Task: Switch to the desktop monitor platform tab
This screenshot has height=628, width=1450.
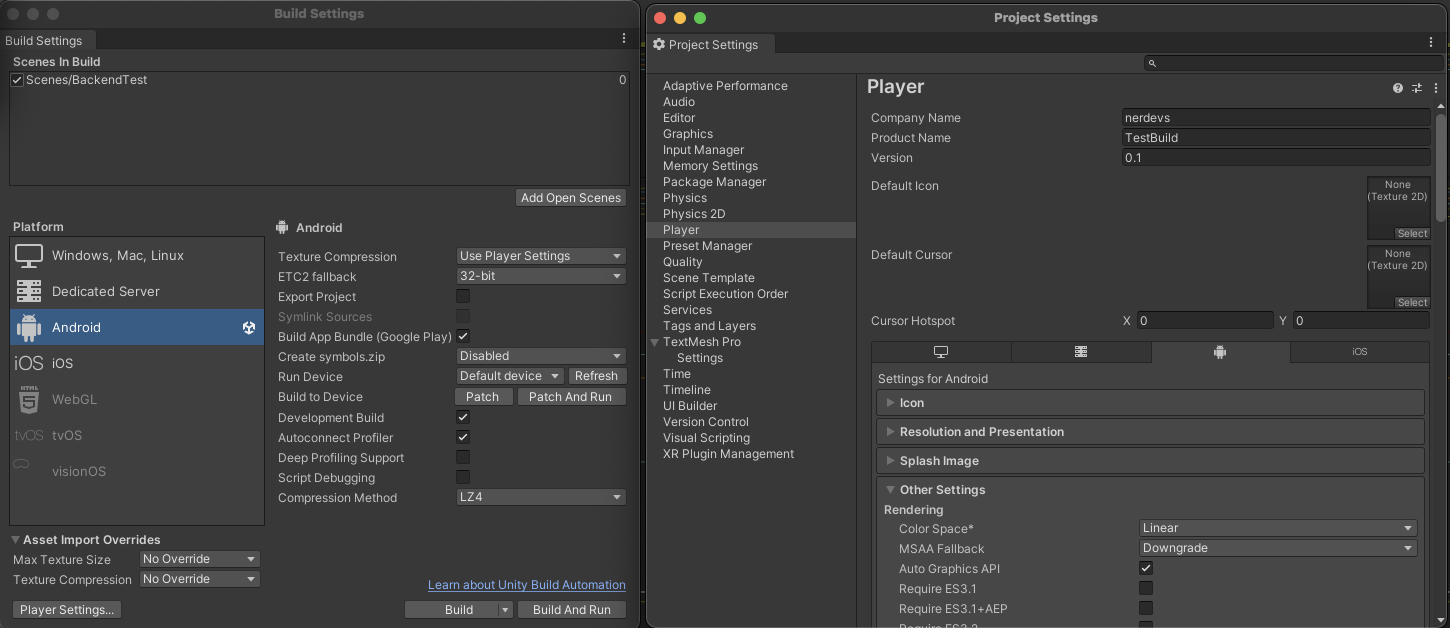Action: point(941,352)
